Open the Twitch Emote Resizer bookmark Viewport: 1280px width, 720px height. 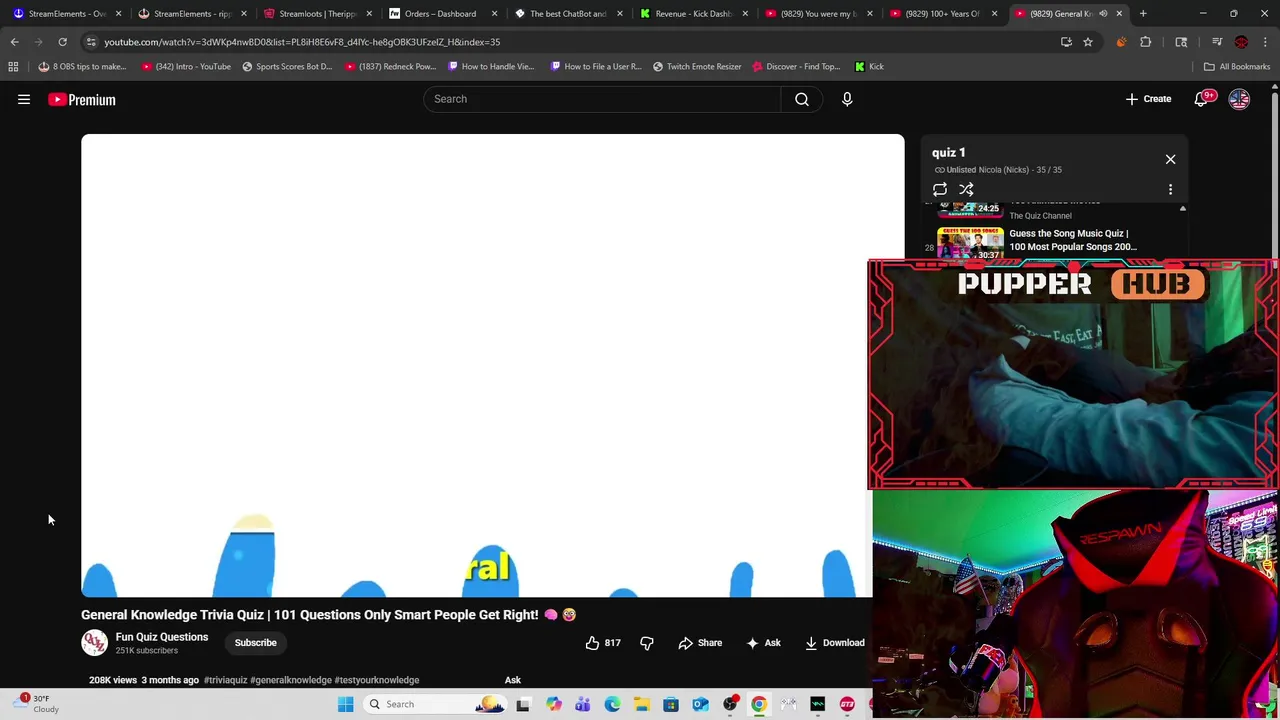pyautogui.click(x=697, y=66)
